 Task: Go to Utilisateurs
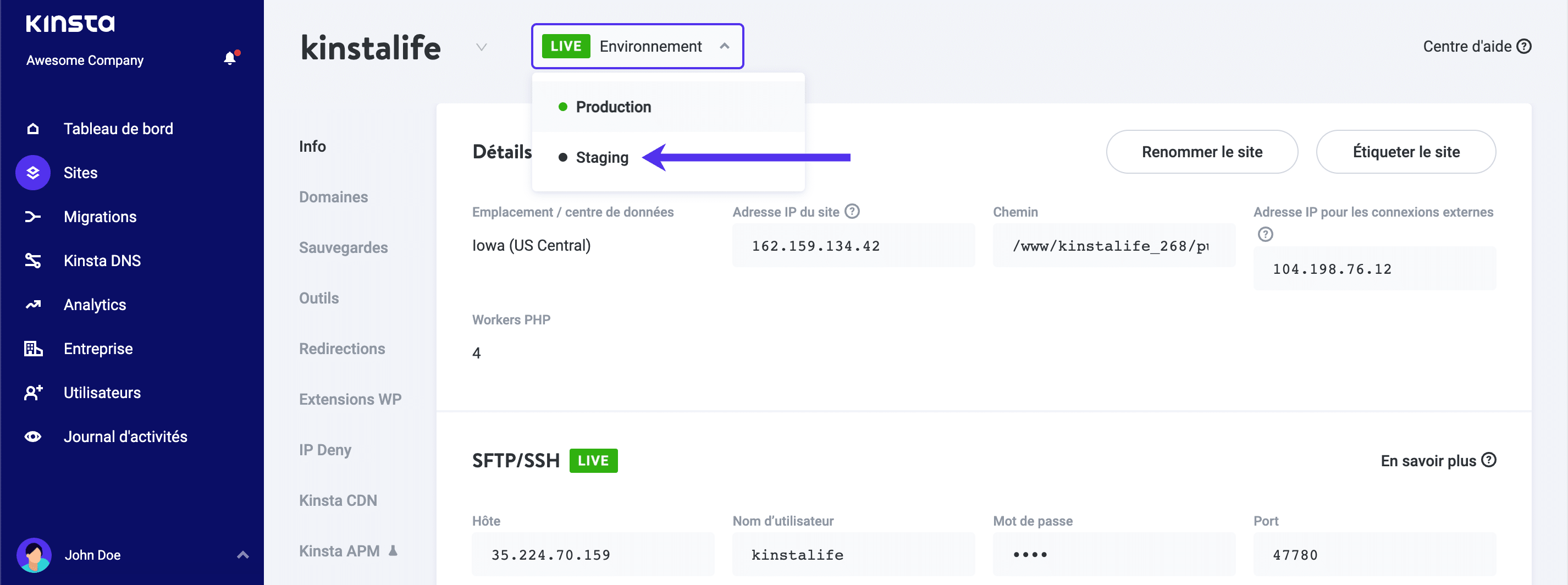click(x=102, y=392)
